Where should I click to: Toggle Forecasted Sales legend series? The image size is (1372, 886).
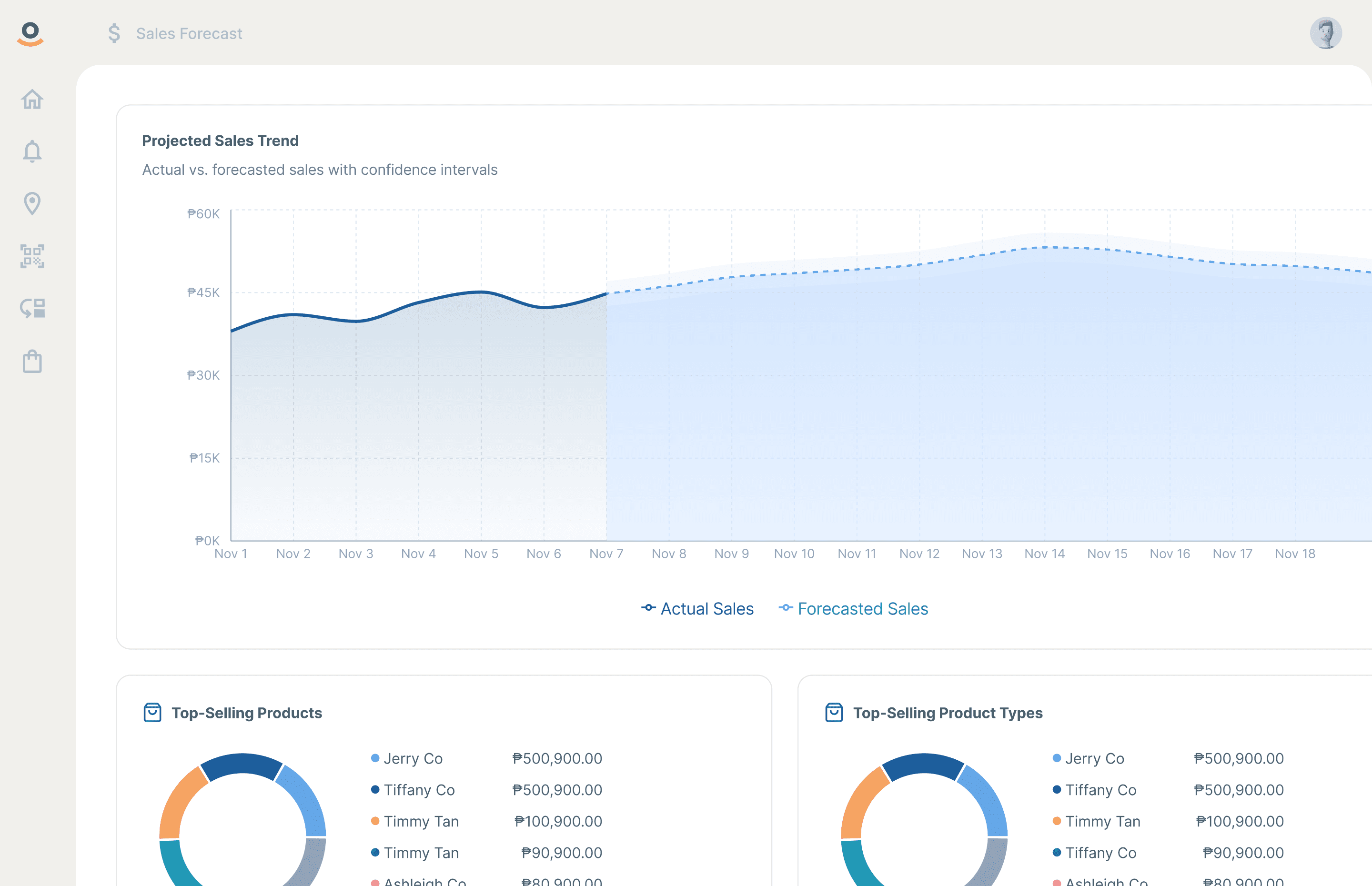853,609
